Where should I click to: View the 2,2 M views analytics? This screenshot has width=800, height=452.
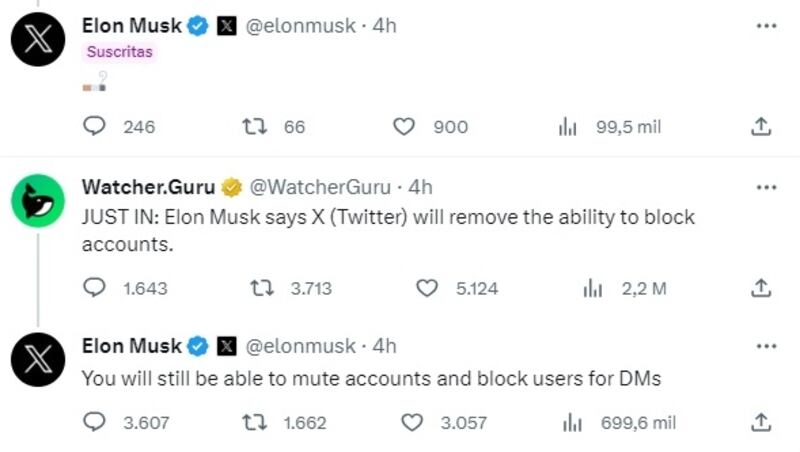tap(592, 289)
